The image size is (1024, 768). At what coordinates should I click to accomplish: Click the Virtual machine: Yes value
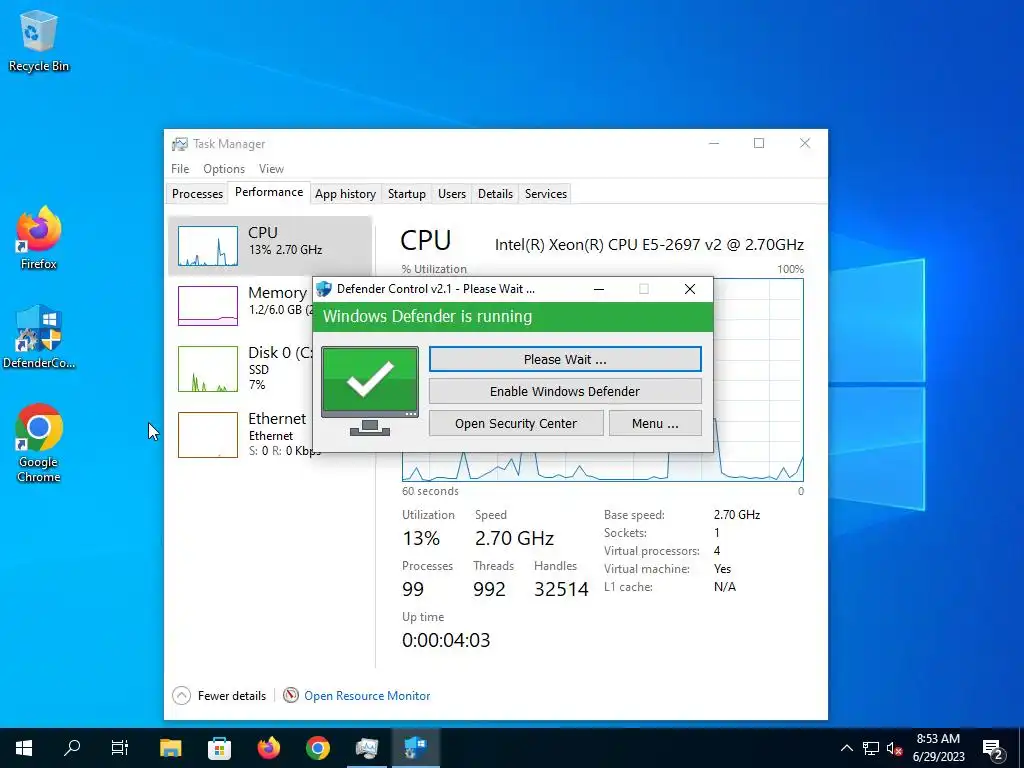[x=722, y=569]
